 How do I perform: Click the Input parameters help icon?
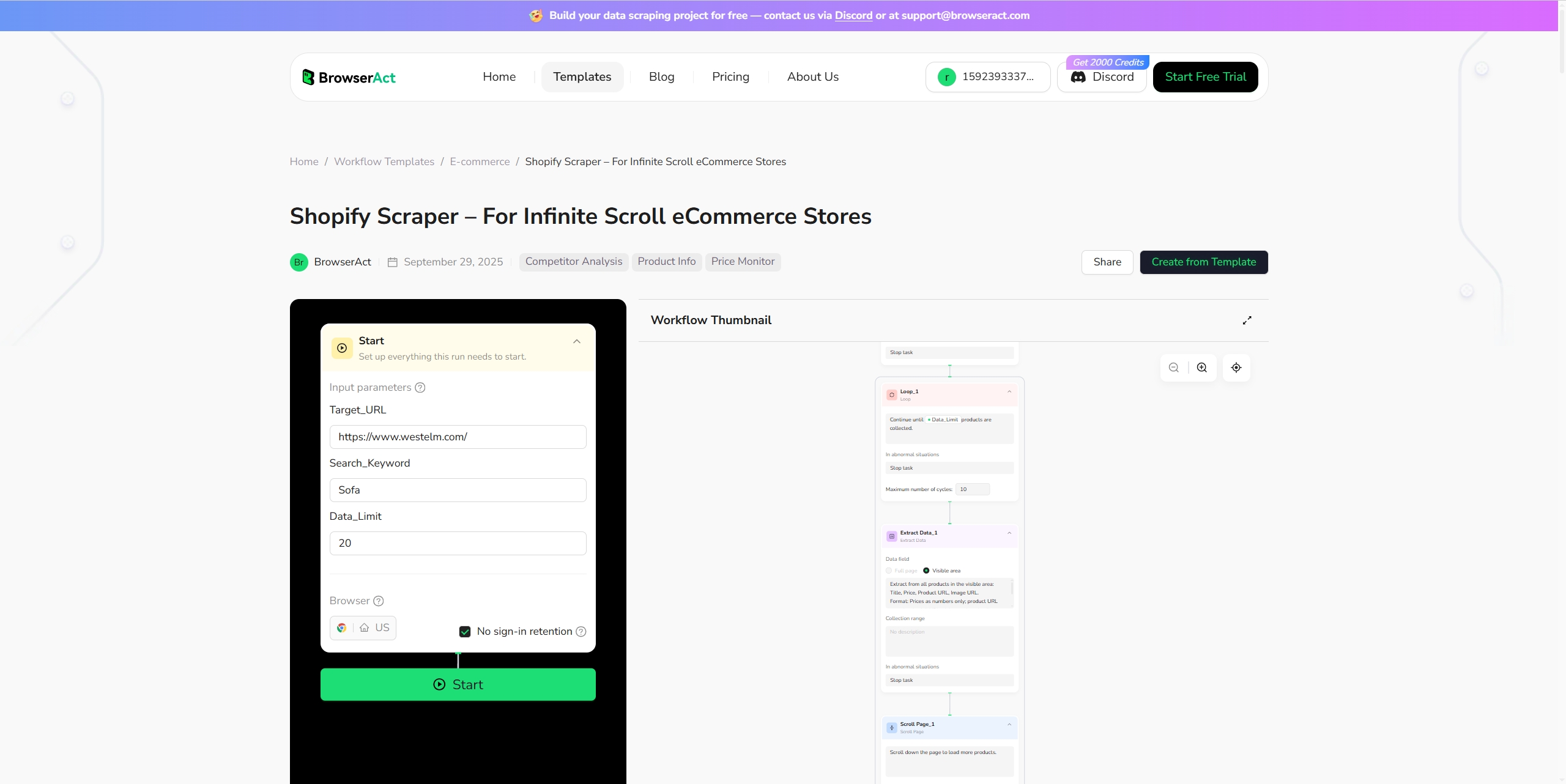(x=420, y=388)
